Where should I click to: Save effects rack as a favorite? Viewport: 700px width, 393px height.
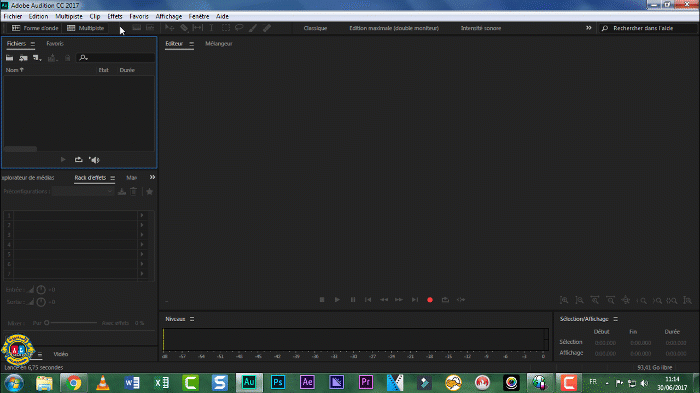click(x=150, y=192)
